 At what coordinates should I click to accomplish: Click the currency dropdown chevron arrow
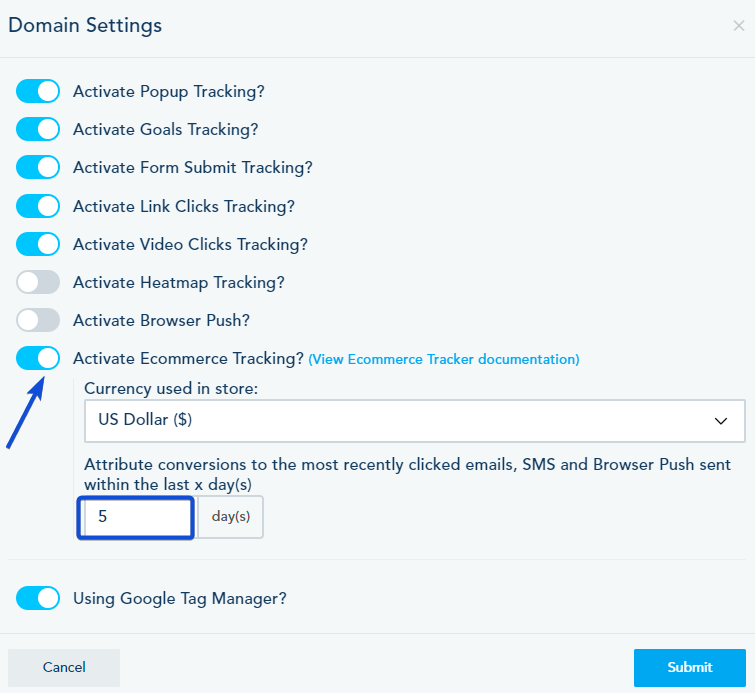click(721, 421)
